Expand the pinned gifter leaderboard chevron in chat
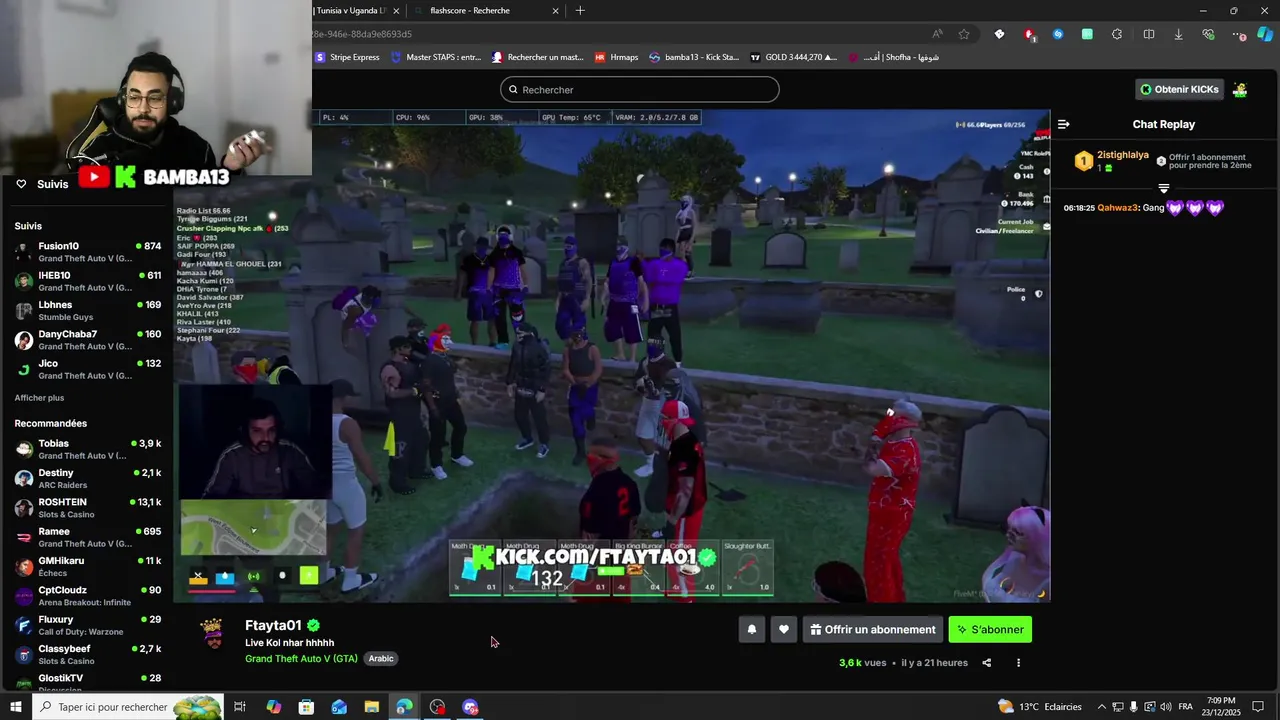Screen dimensions: 1280x720 click(1163, 188)
